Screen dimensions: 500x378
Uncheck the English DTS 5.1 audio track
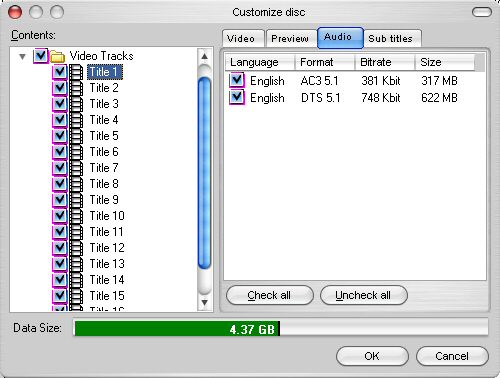tap(237, 97)
